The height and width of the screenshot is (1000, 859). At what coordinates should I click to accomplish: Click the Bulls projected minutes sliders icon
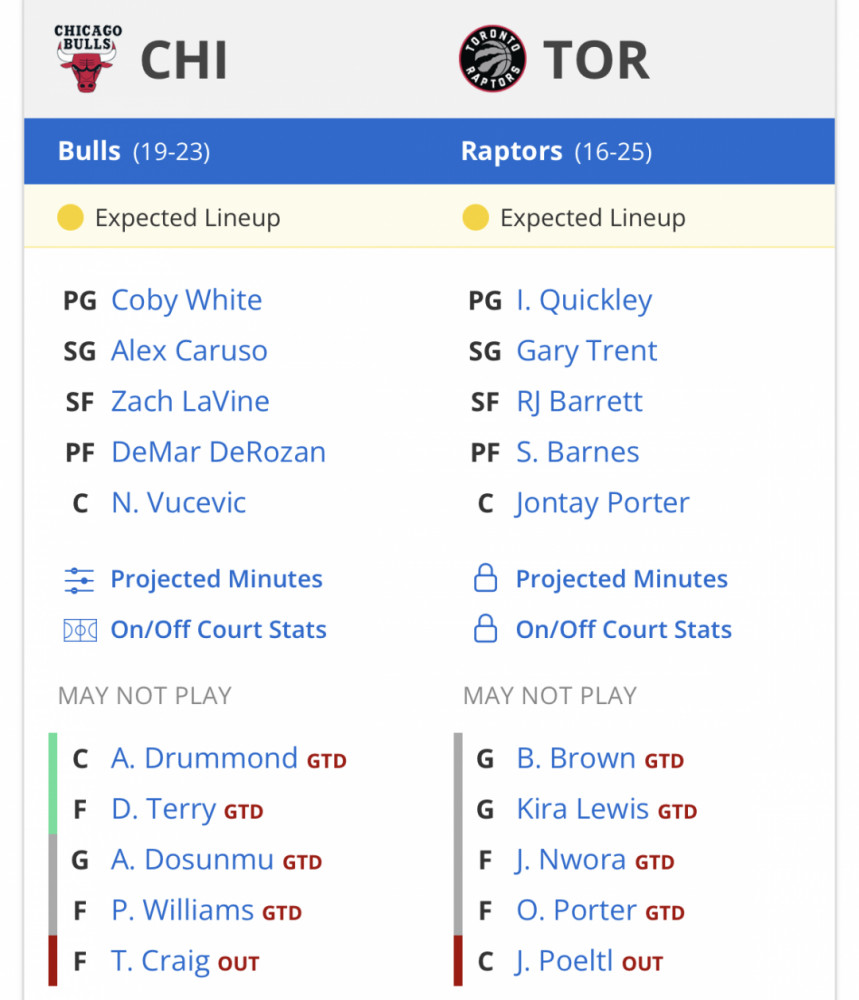click(79, 580)
